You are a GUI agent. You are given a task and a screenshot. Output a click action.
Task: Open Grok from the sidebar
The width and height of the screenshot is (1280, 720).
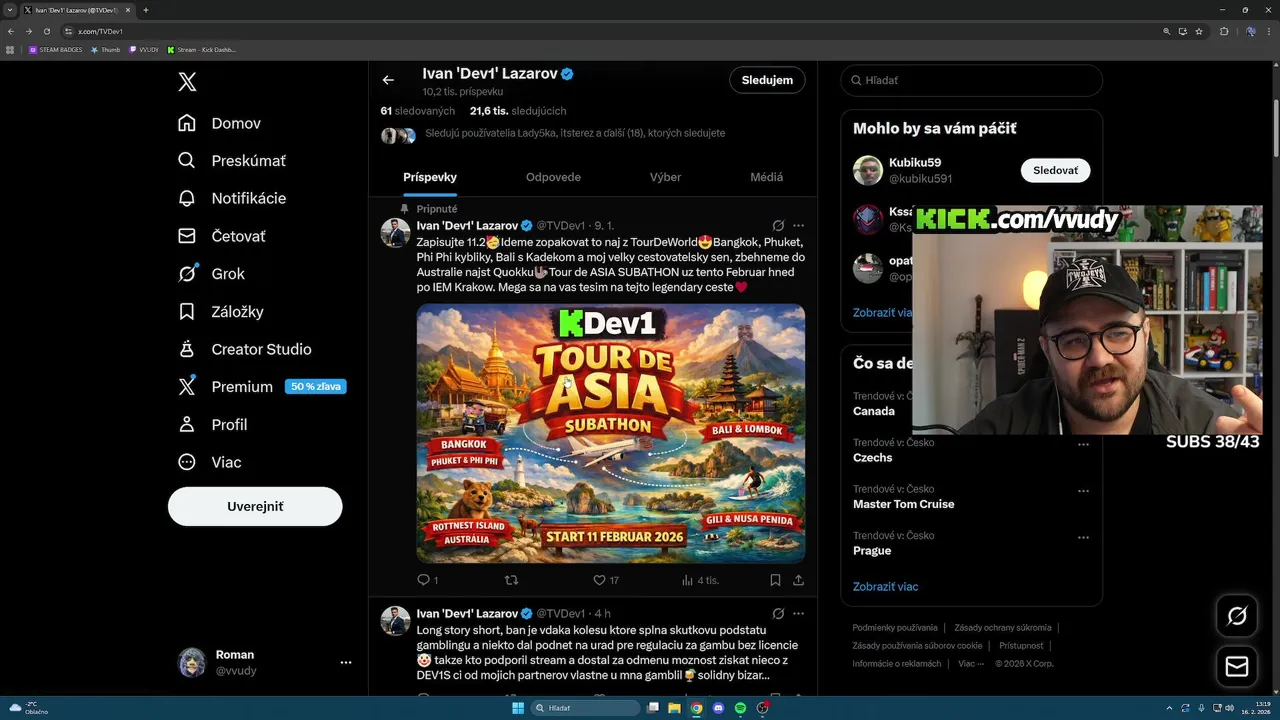pos(211,274)
